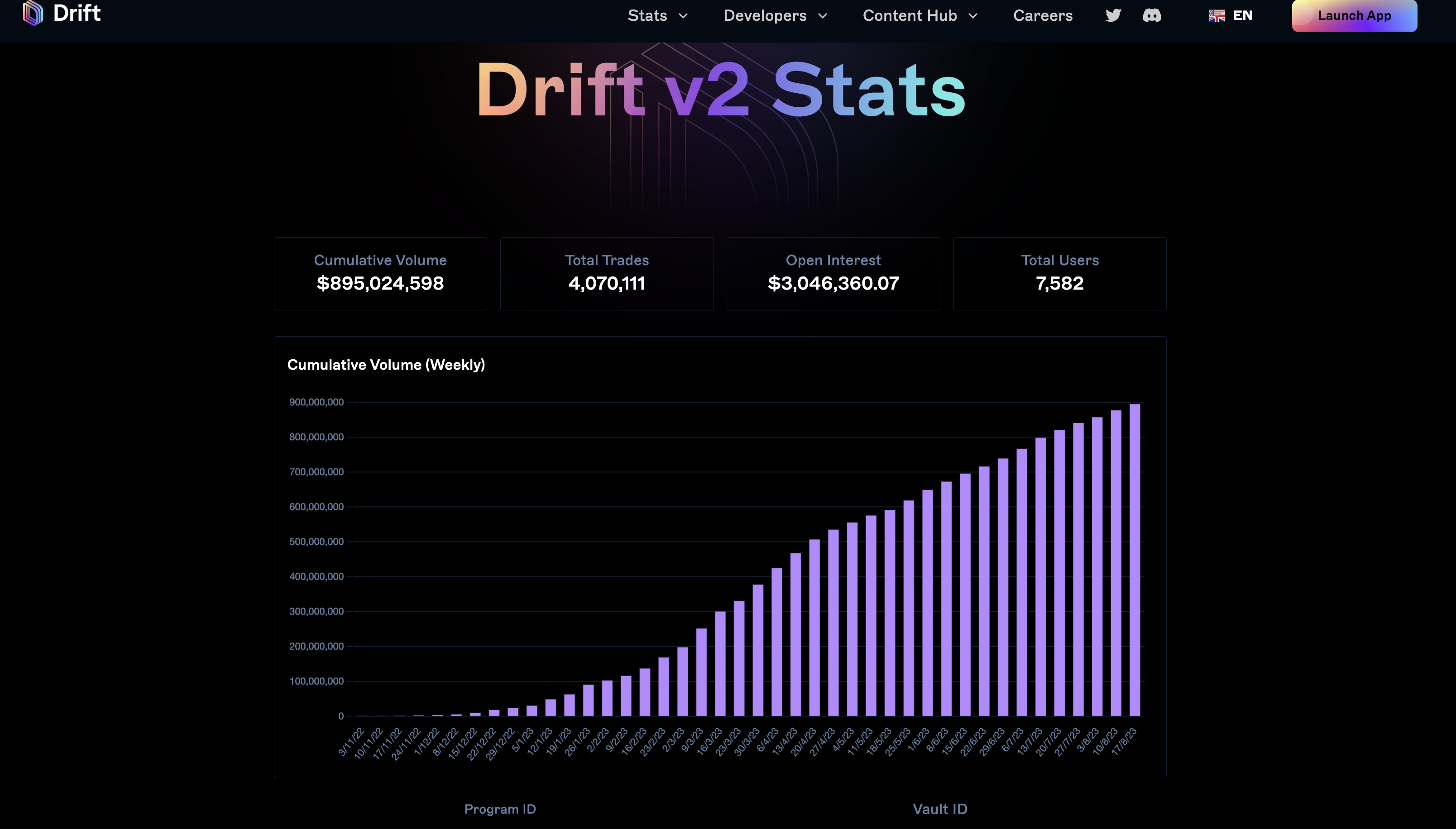Go to the Careers page
1456x829 pixels.
pyautogui.click(x=1043, y=15)
